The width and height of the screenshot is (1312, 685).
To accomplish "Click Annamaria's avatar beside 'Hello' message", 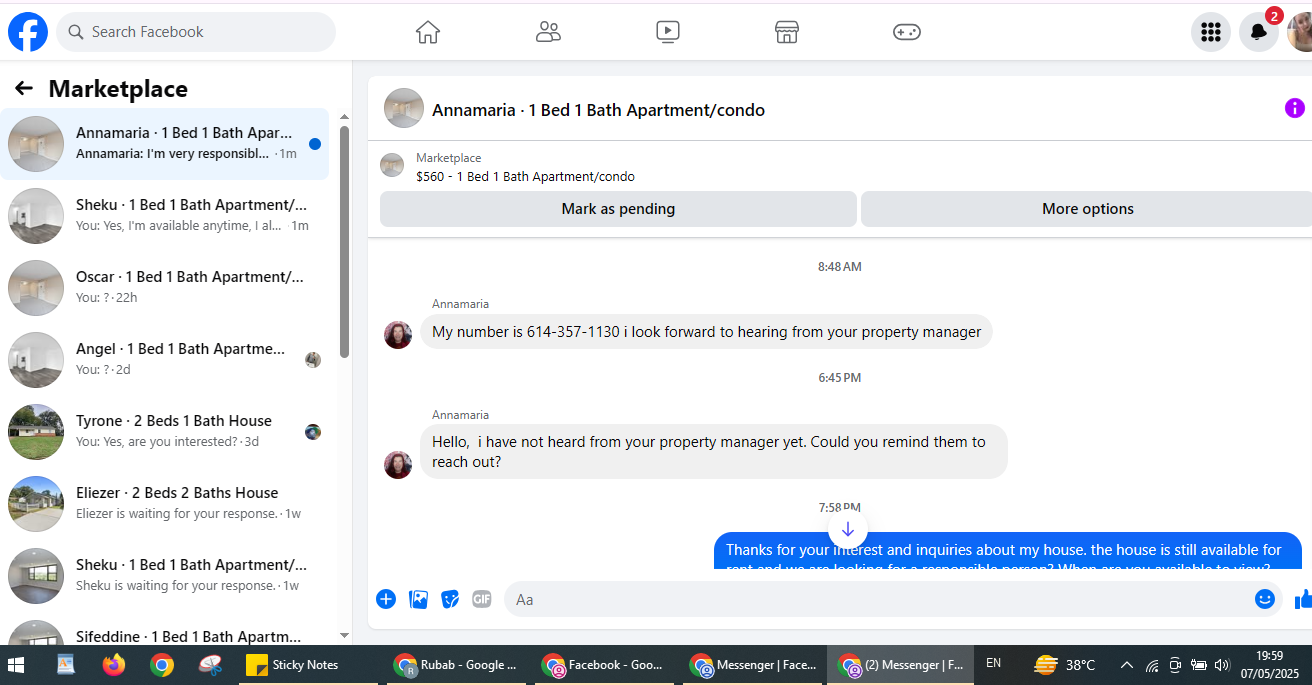I will tap(398, 465).
